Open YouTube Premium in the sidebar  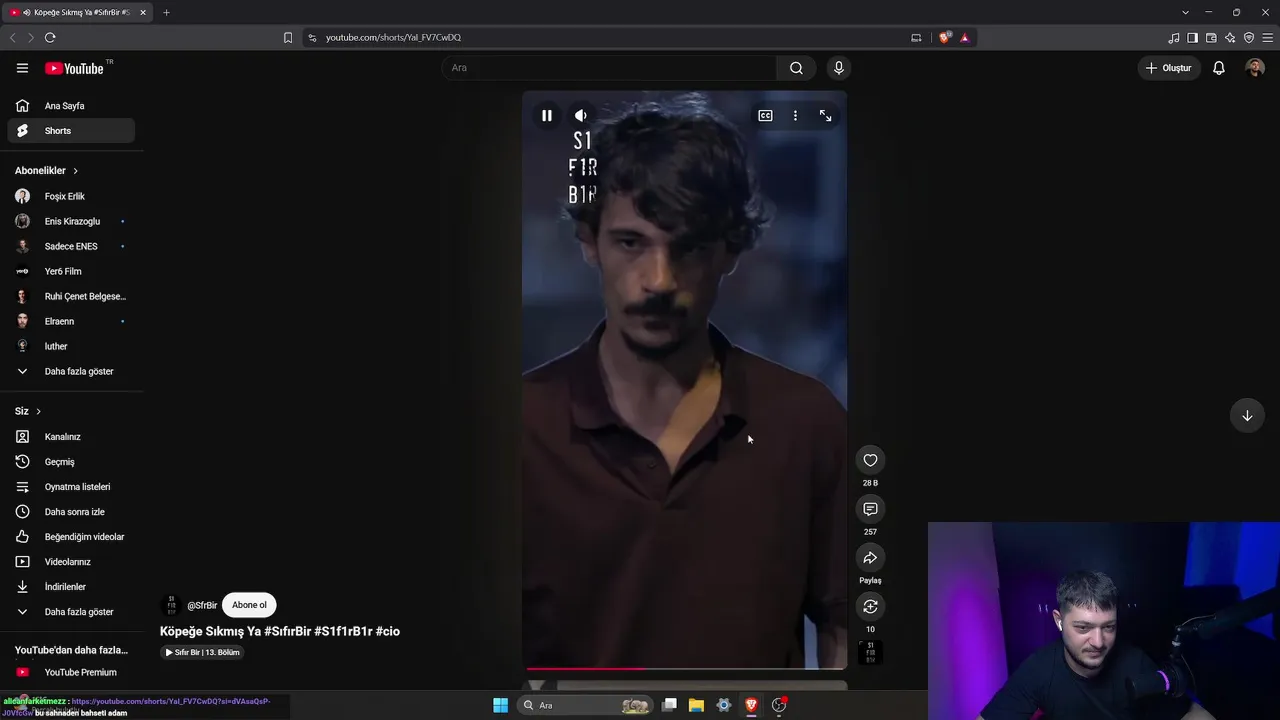pos(71,673)
